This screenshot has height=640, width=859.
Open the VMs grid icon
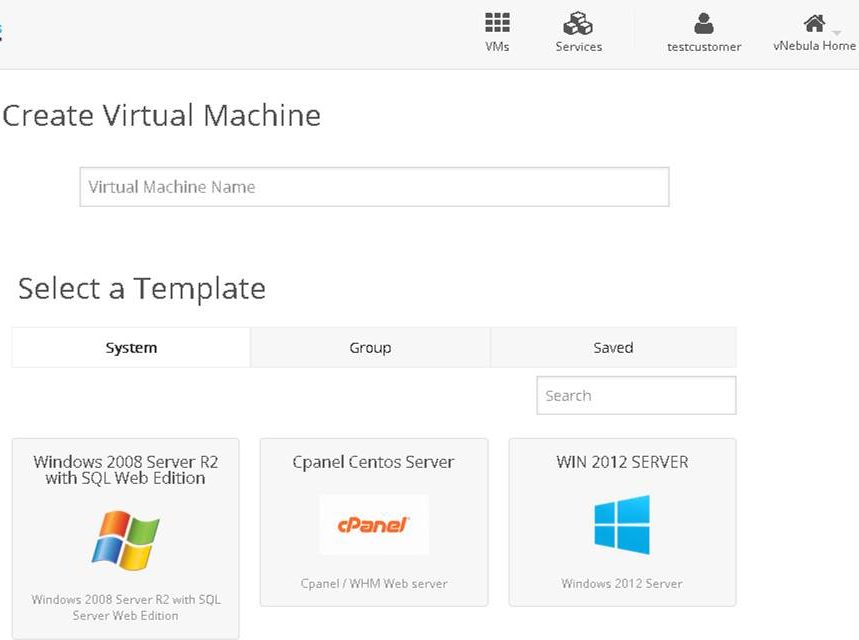point(497,23)
